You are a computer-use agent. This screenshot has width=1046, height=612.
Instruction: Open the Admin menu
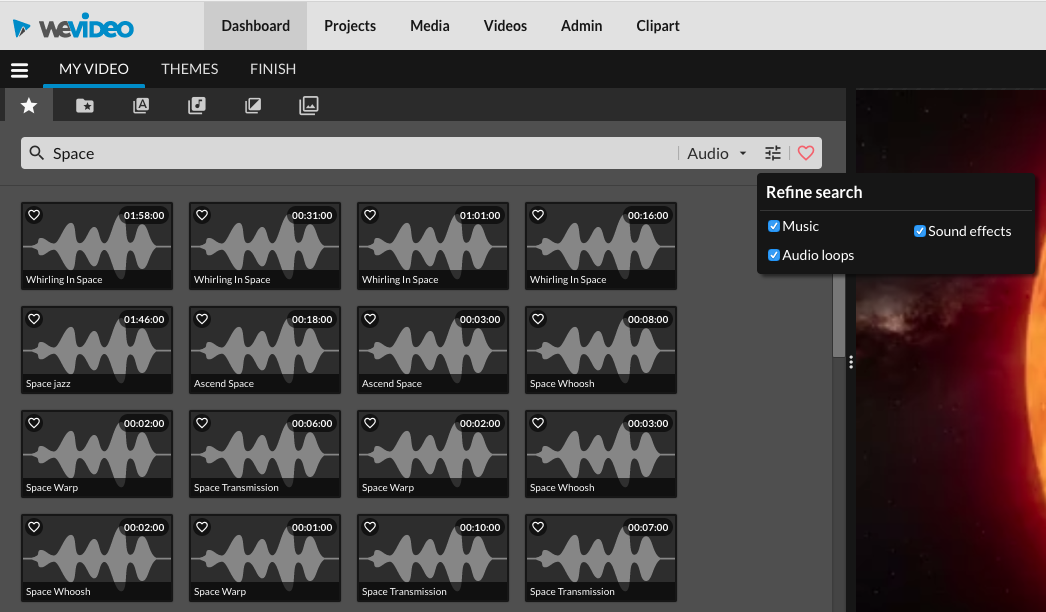[582, 26]
